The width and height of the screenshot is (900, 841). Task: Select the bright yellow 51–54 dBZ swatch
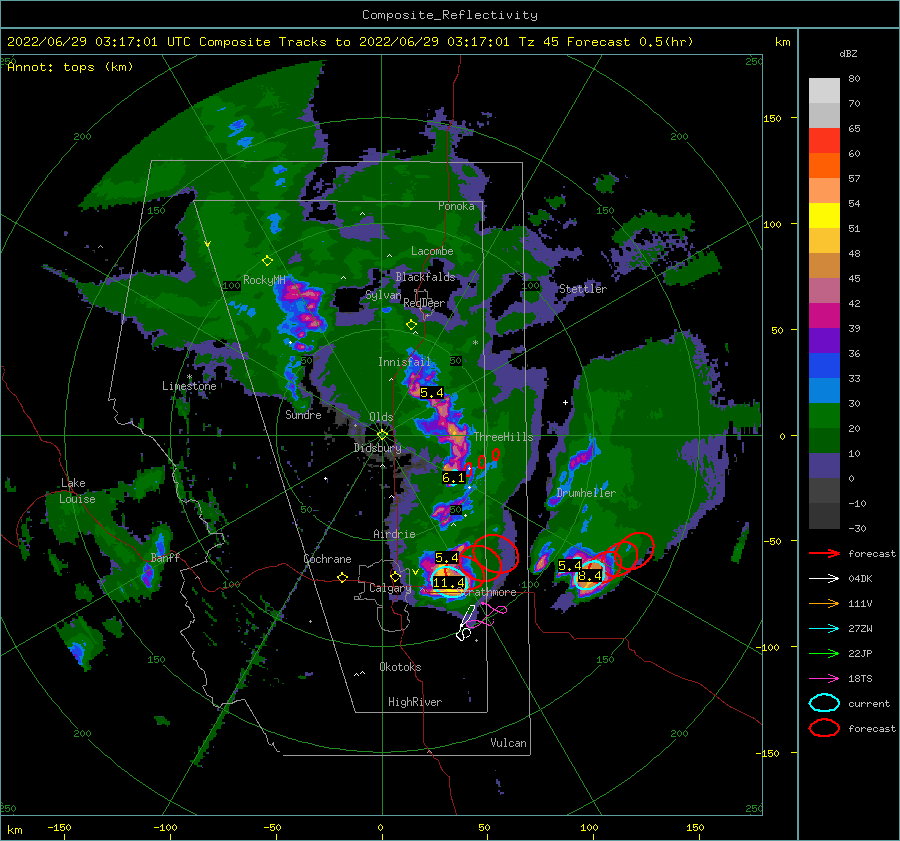coord(824,216)
